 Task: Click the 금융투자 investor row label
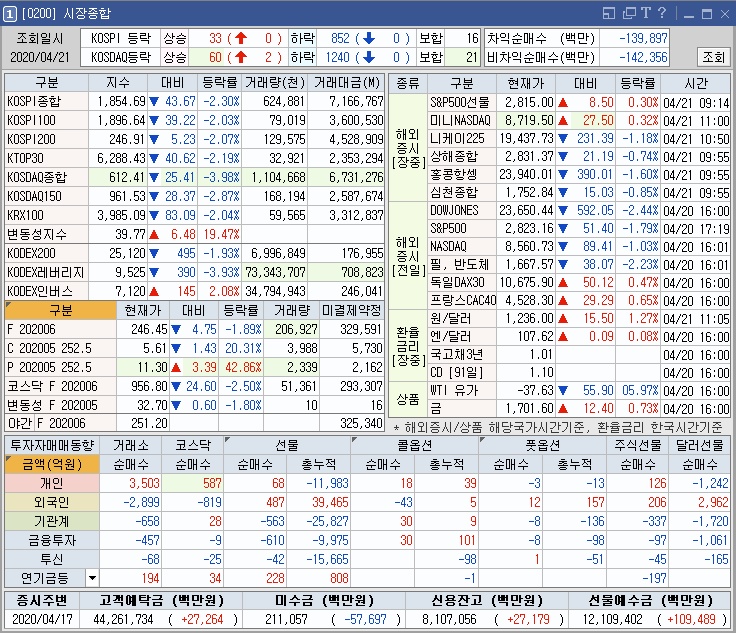(x=52, y=540)
